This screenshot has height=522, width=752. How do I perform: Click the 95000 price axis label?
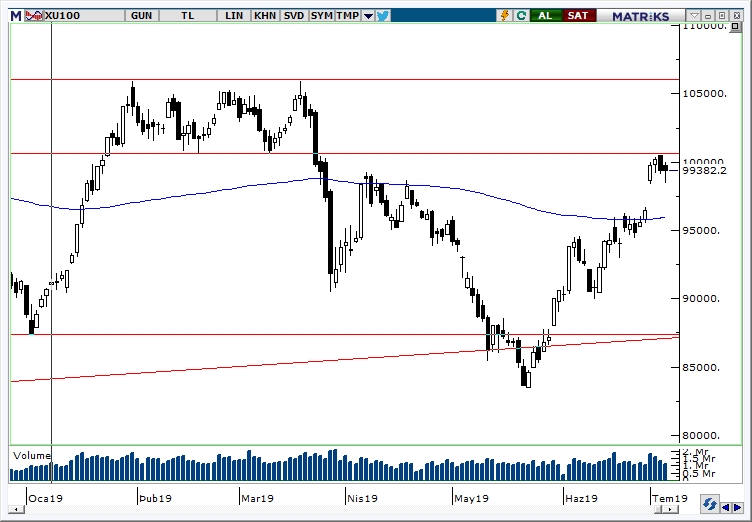(701, 230)
